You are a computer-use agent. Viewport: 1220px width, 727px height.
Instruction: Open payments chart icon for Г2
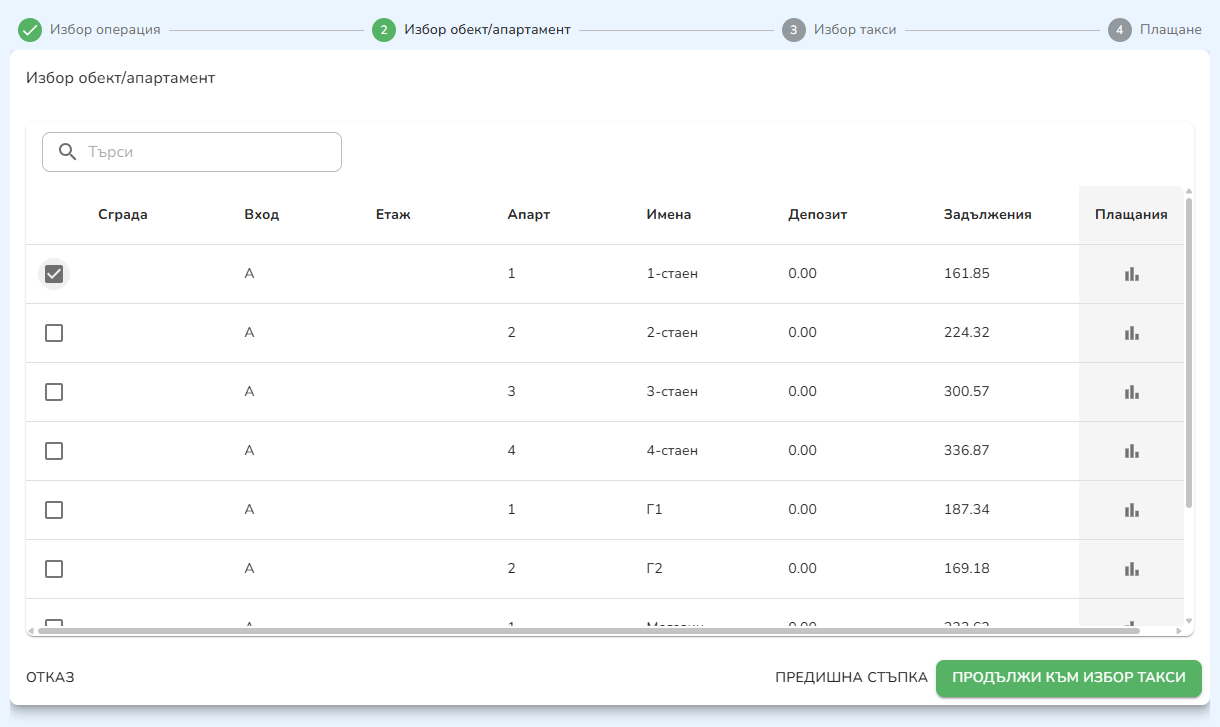(x=1131, y=569)
